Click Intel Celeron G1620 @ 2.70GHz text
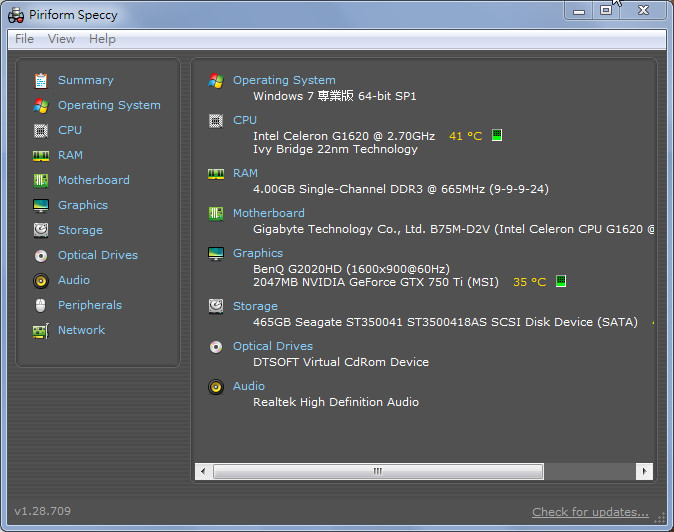This screenshot has width=674, height=532. point(344,136)
